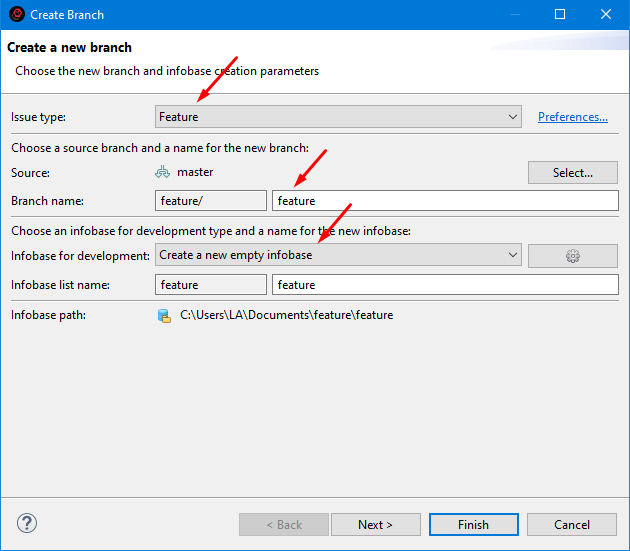Viewport: 630px width, 551px height.
Task: Click the disabled Back button
Action: coord(283,525)
